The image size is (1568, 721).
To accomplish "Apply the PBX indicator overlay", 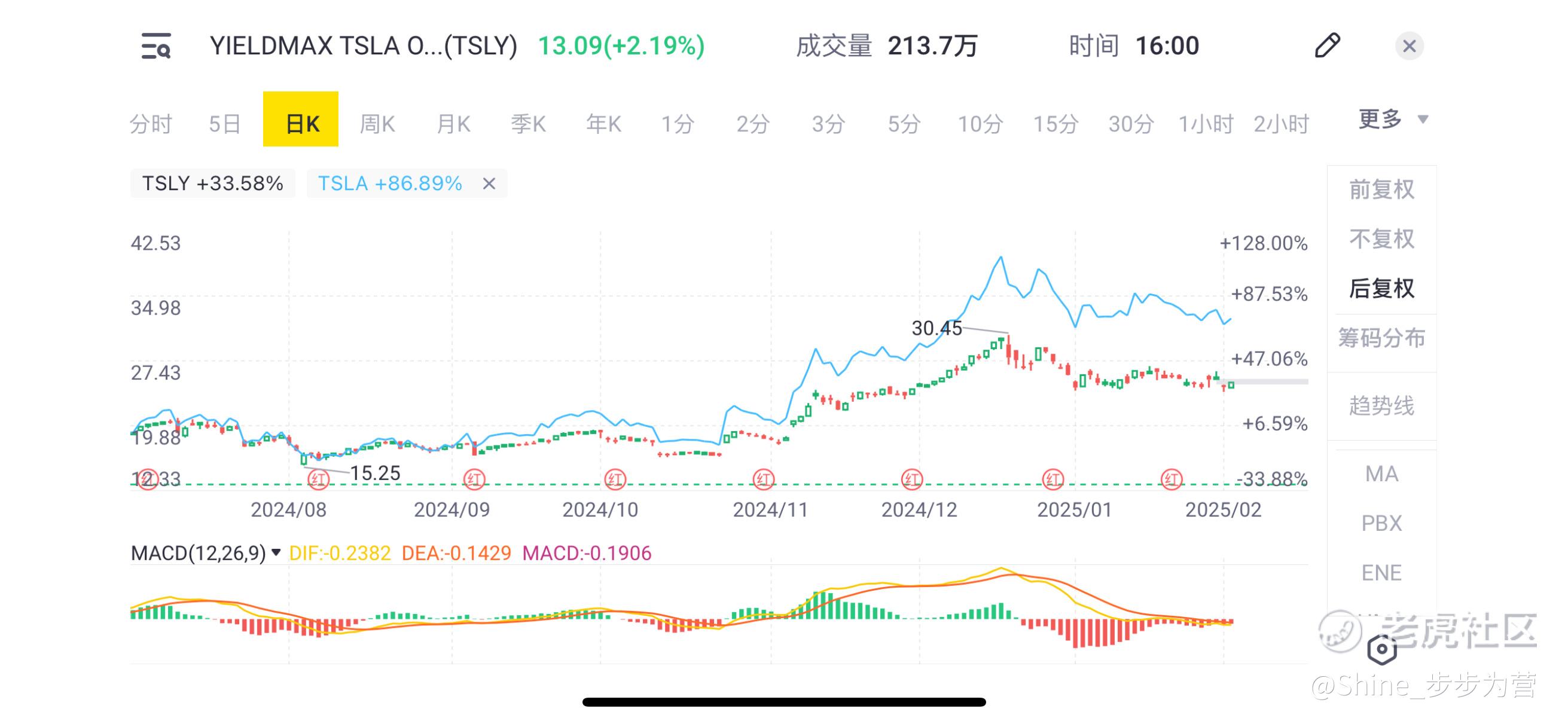I will click(1381, 523).
